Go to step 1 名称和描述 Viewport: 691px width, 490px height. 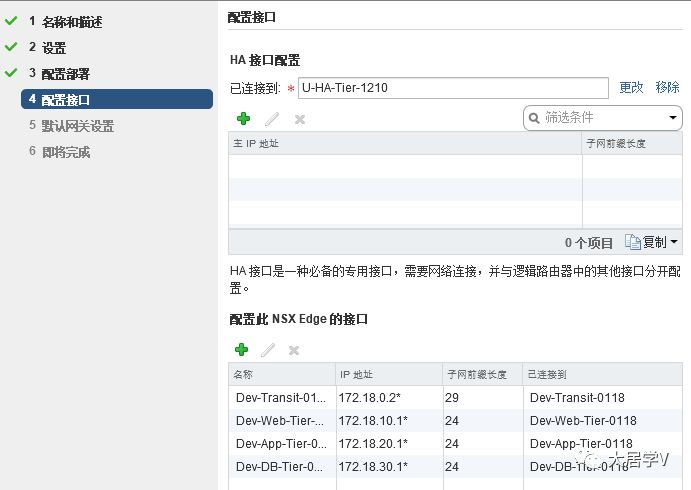click(66, 22)
